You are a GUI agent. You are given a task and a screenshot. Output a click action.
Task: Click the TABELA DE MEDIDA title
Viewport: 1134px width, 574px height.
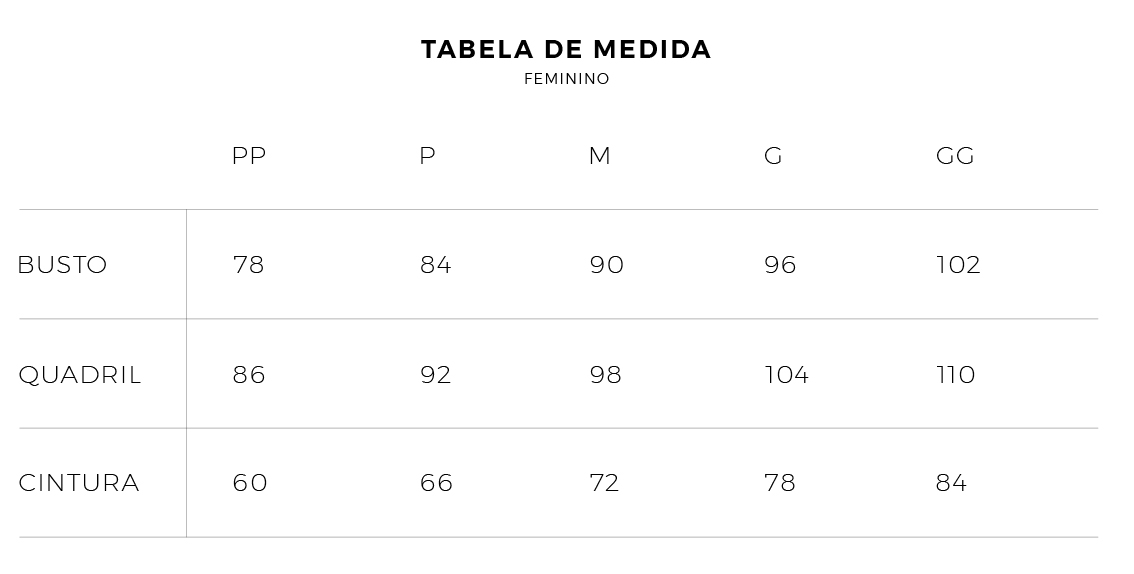[x=566, y=50]
